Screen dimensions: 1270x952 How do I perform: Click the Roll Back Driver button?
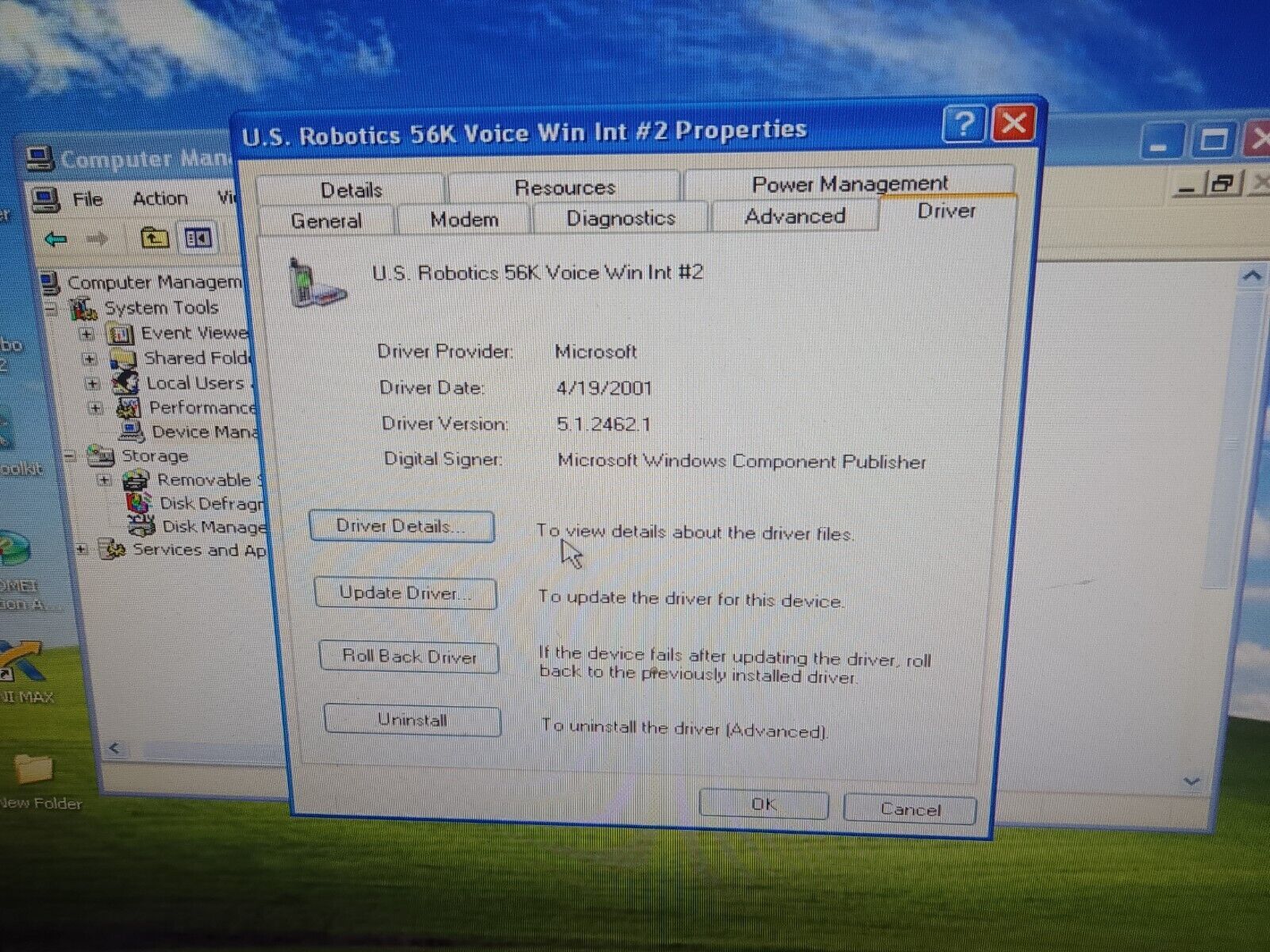click(409, 657)
